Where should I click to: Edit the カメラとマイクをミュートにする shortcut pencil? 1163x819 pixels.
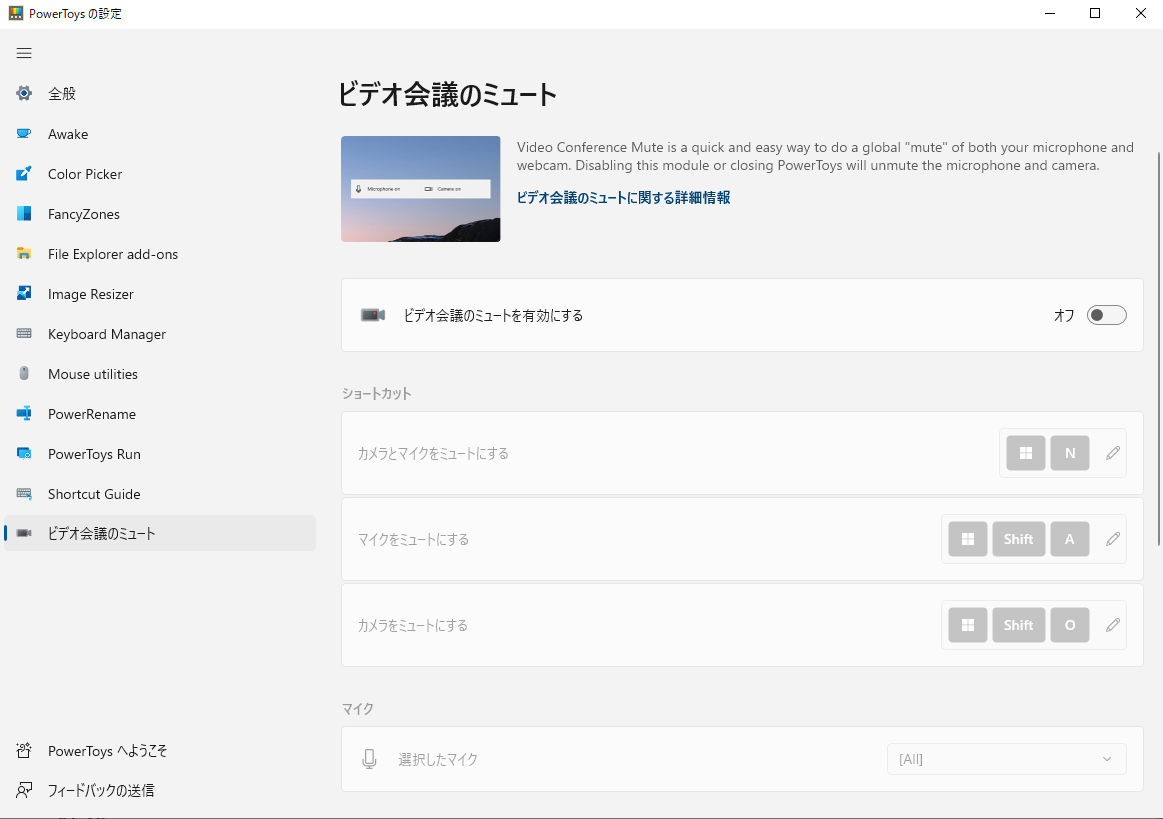[1113, 453]
